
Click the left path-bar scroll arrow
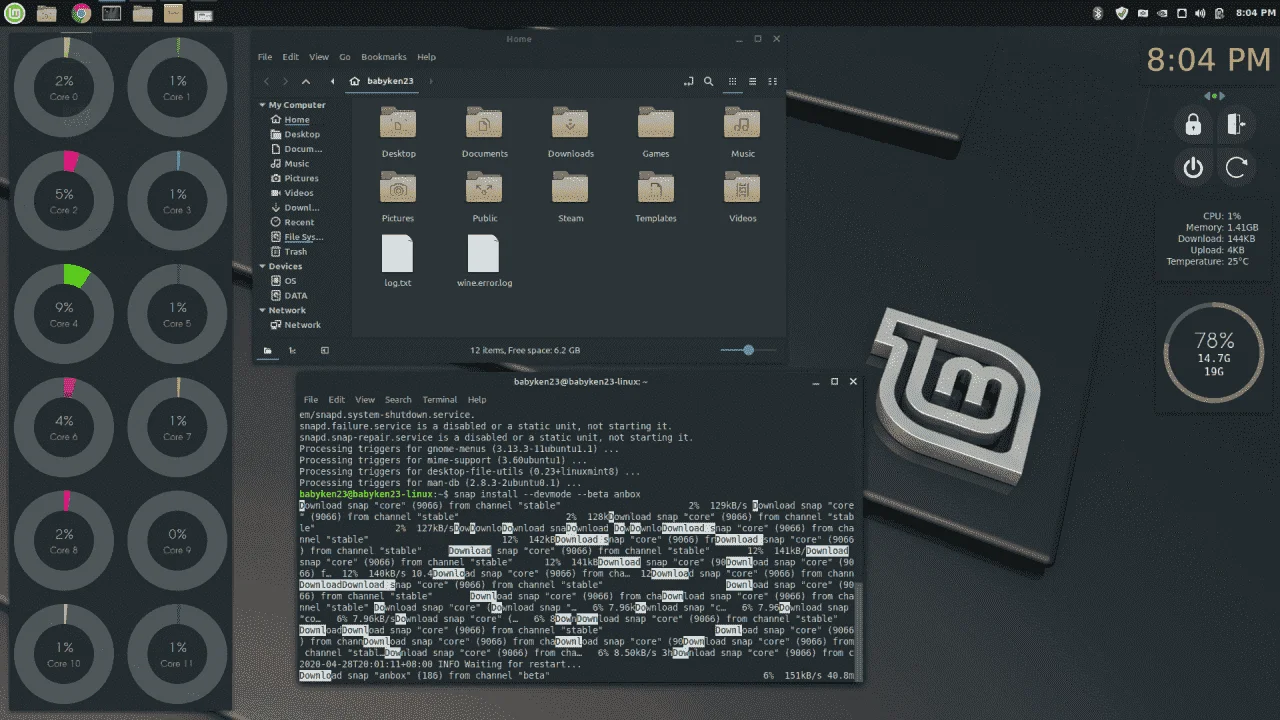tap(332, 81)
